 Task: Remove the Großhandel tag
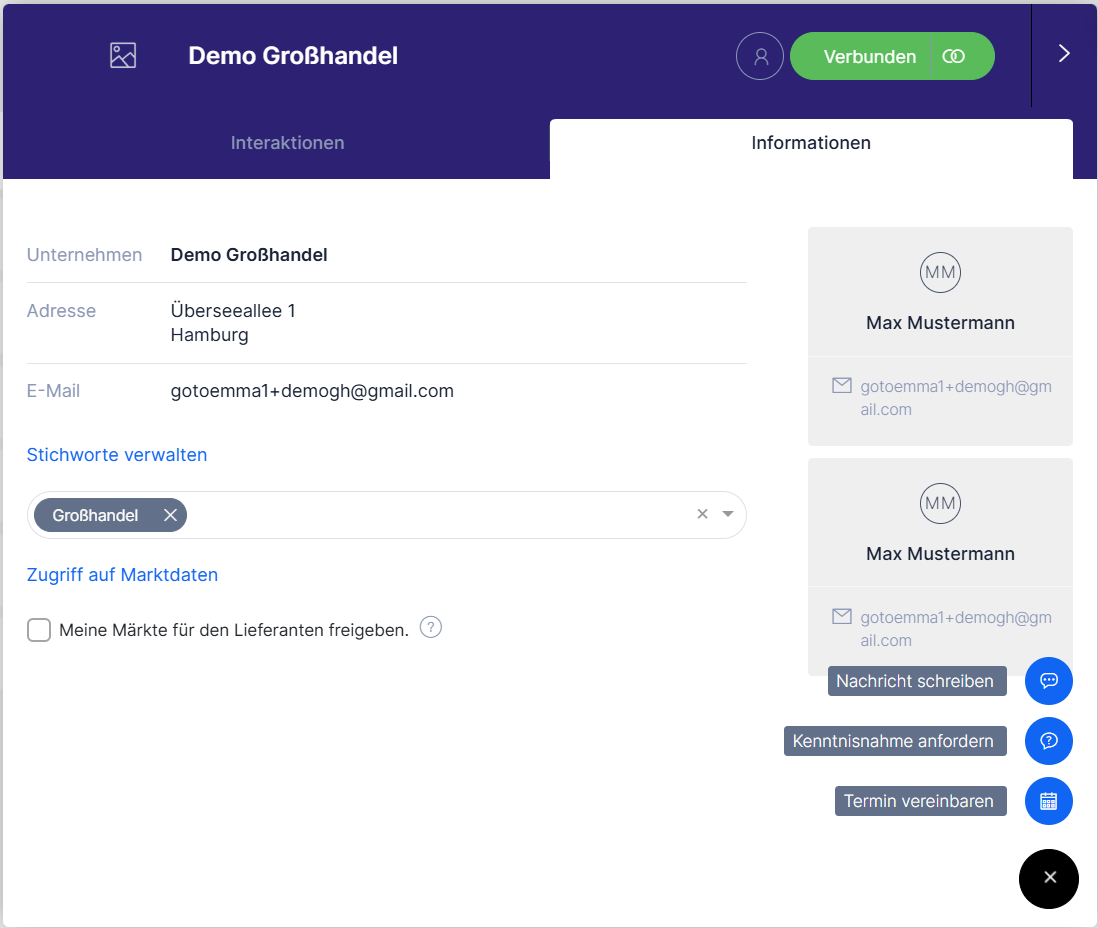[170, 515]
